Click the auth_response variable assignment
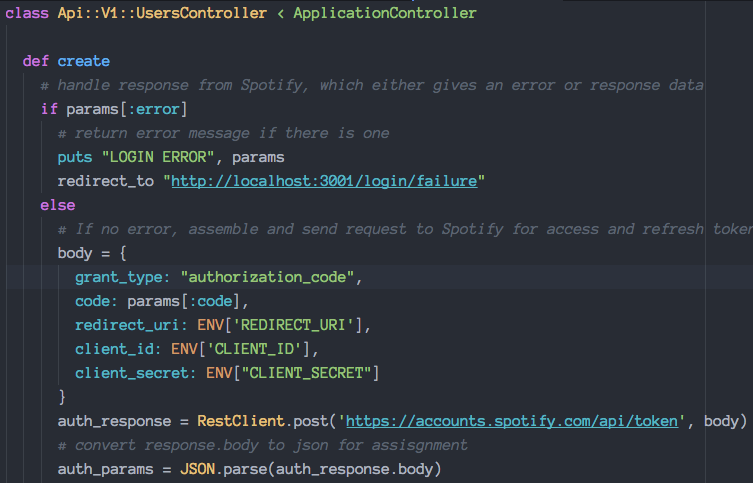 point(114,422)
